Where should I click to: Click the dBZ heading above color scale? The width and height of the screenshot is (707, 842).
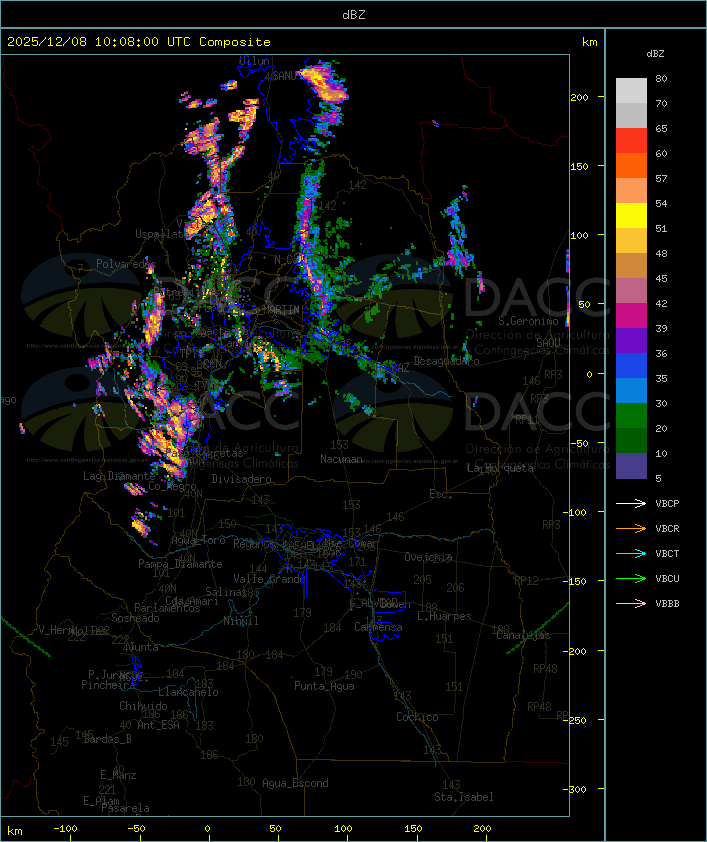(655, 54)
